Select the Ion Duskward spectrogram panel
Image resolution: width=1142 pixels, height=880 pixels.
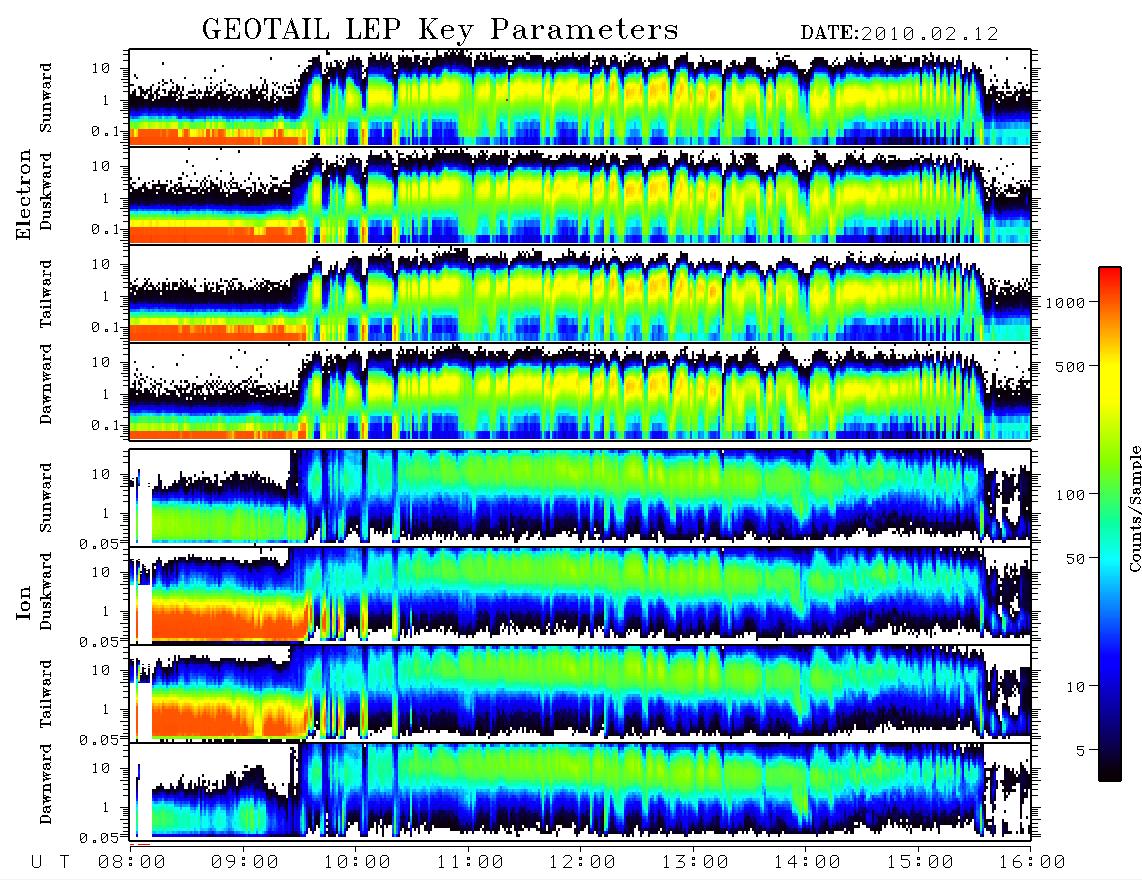click(580, 594)
